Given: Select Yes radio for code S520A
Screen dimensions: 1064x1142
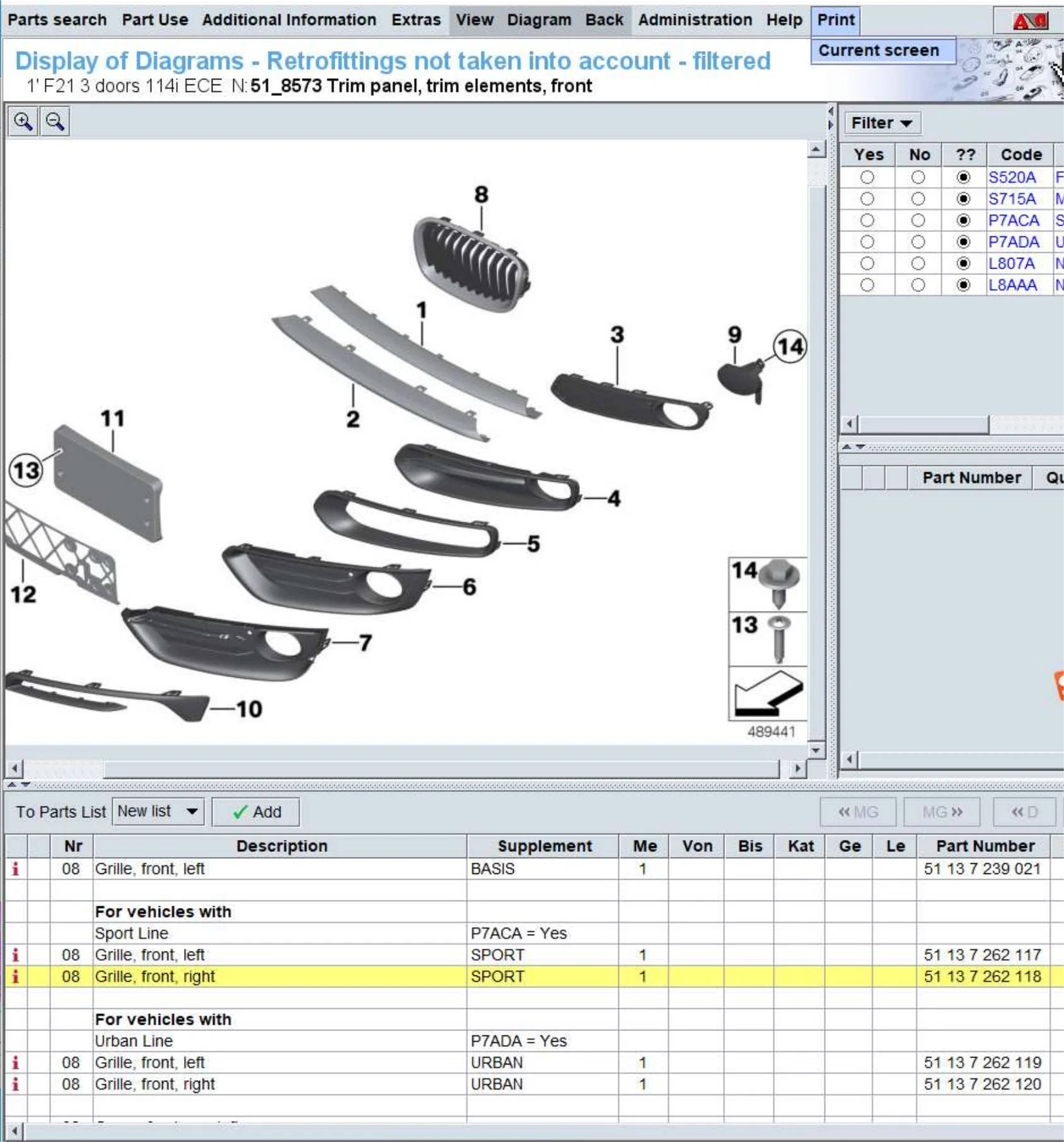Looking at the screenshot, I should [x=867, y=178].
